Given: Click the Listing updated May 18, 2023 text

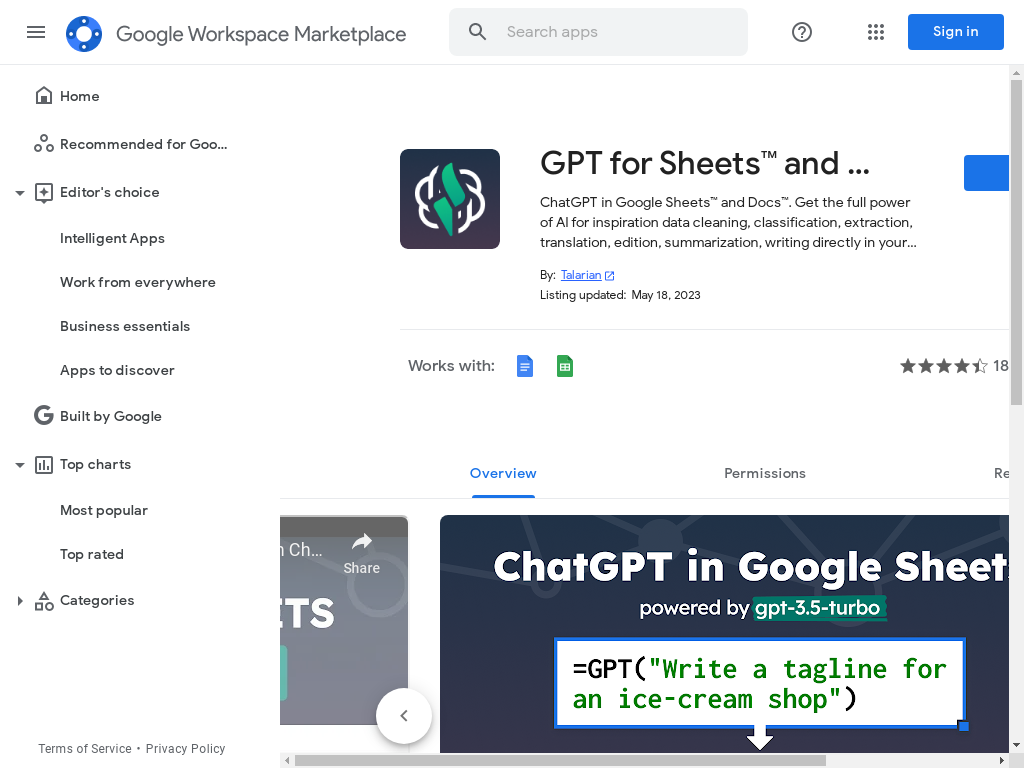Looking at the screenshot, I should point(620,295).
